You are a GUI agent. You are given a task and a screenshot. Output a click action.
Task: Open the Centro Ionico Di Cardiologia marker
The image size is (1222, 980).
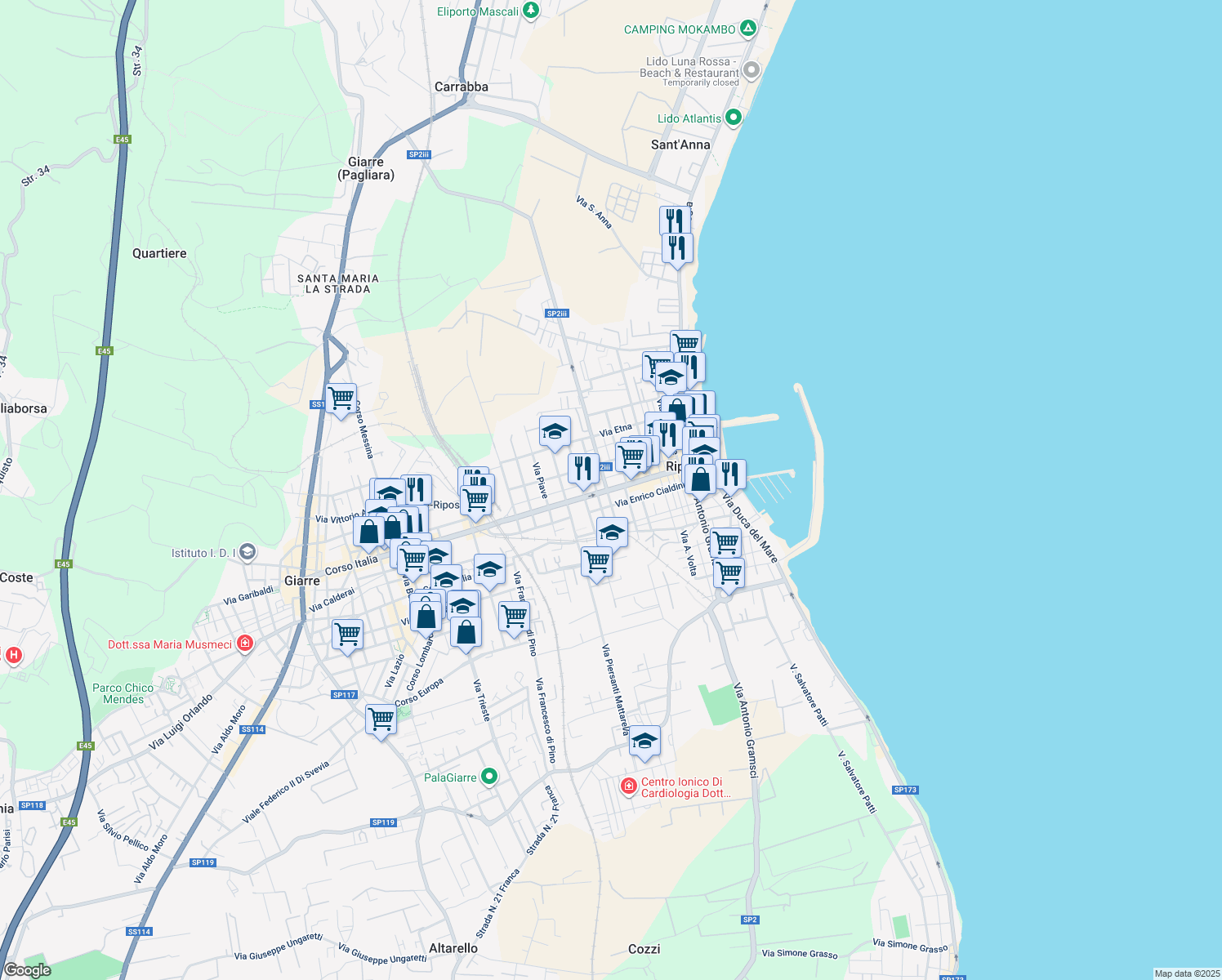click(x=628, y=786)
